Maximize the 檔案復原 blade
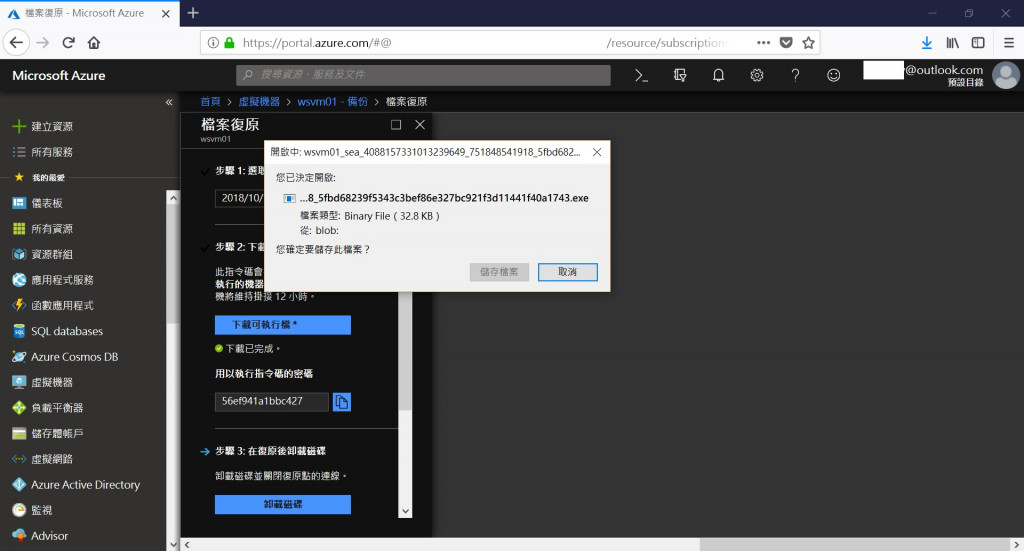Screen dimensions: 1024x551 point(396,125)
